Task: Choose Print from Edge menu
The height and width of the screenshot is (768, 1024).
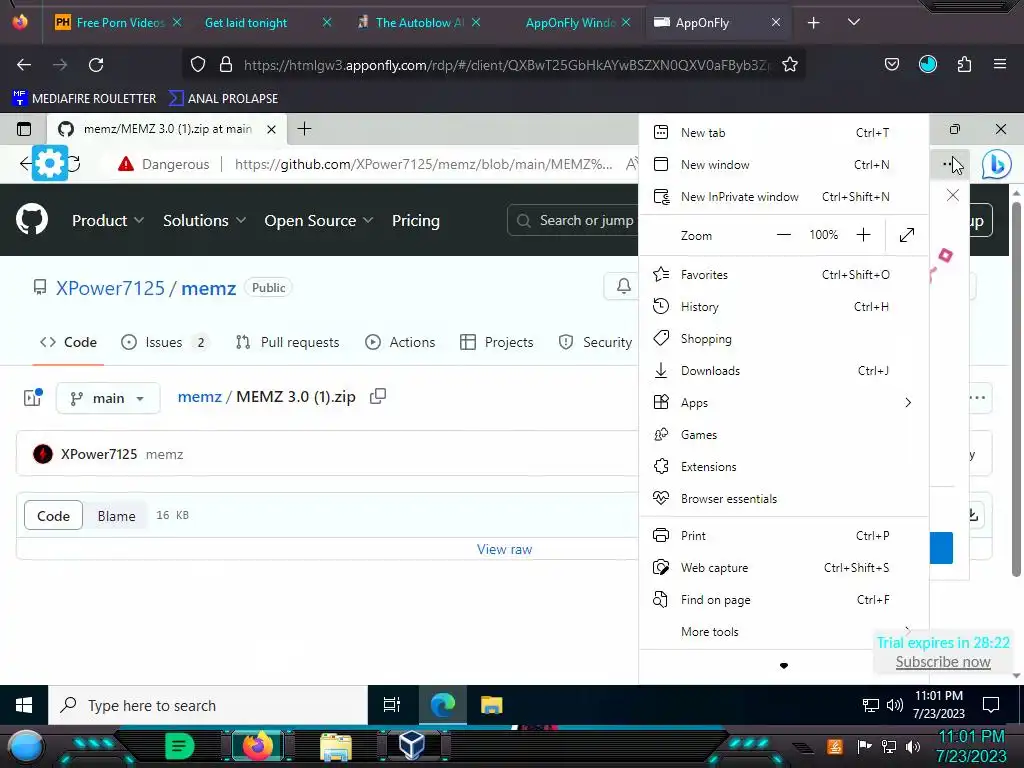Action: click(x=784, y=536)
